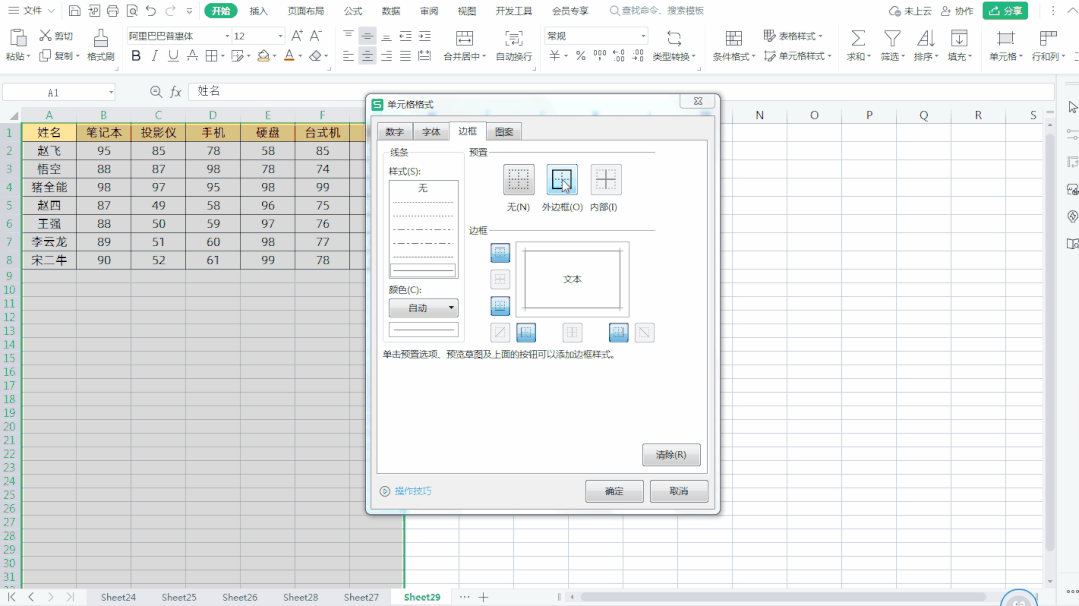The image size is (1079, 606).
Task: Open the fill color dropdown arrow
Action: click(x=274, y=56)
